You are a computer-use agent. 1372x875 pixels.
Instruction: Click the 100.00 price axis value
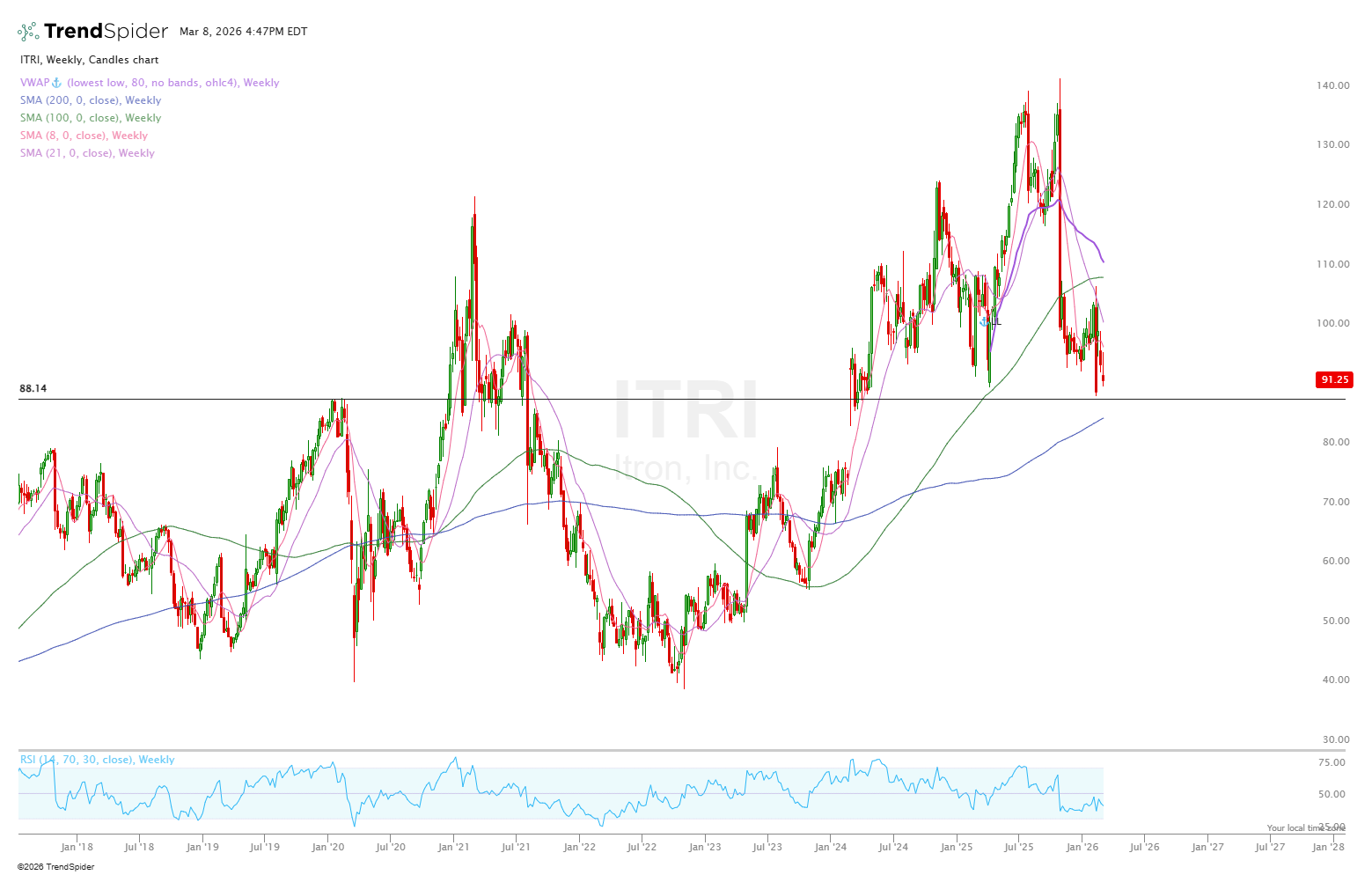coord(1333,323)
